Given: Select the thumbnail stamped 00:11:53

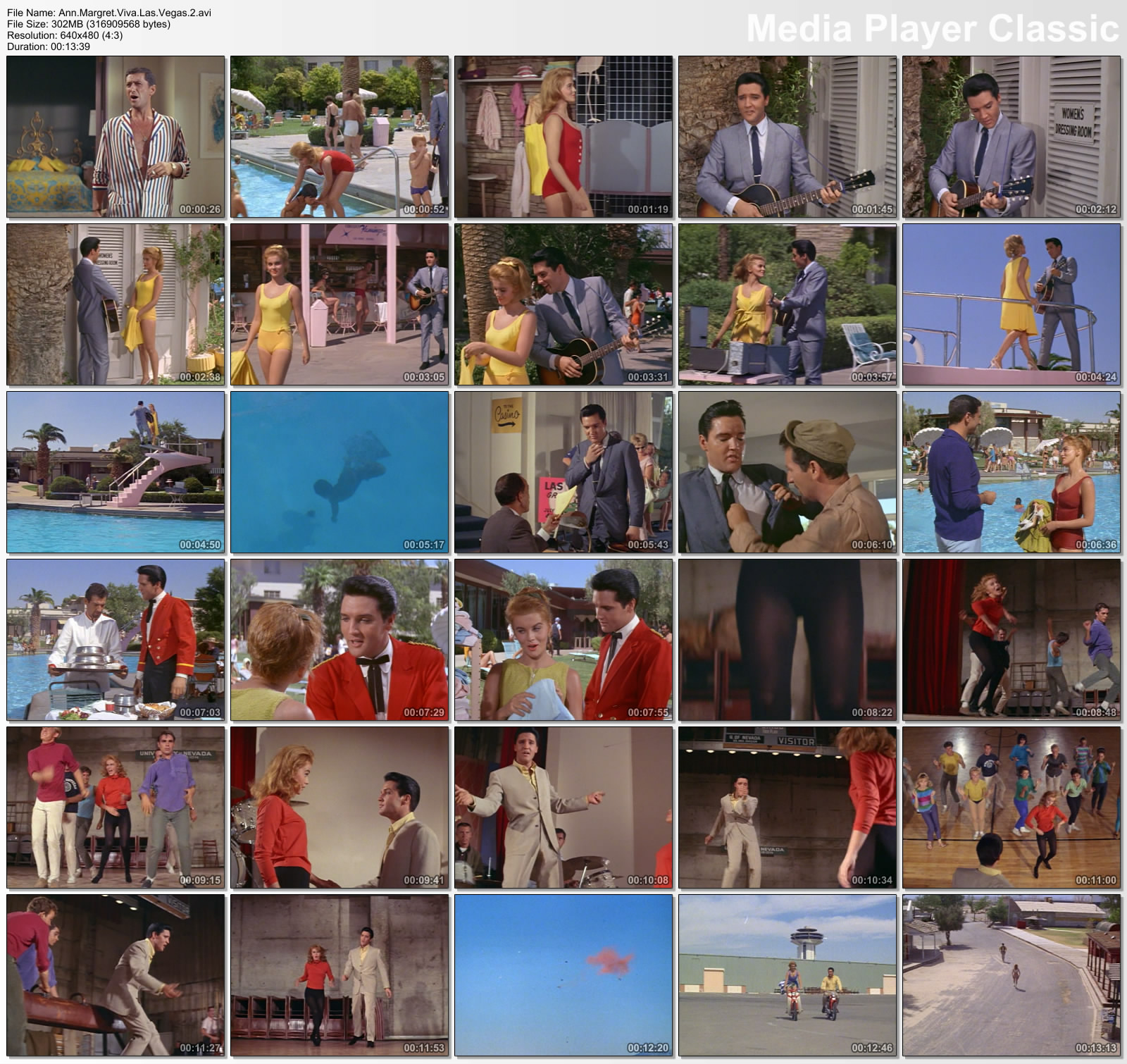Looking at the screenshot, I should click(x=340, y=975).
